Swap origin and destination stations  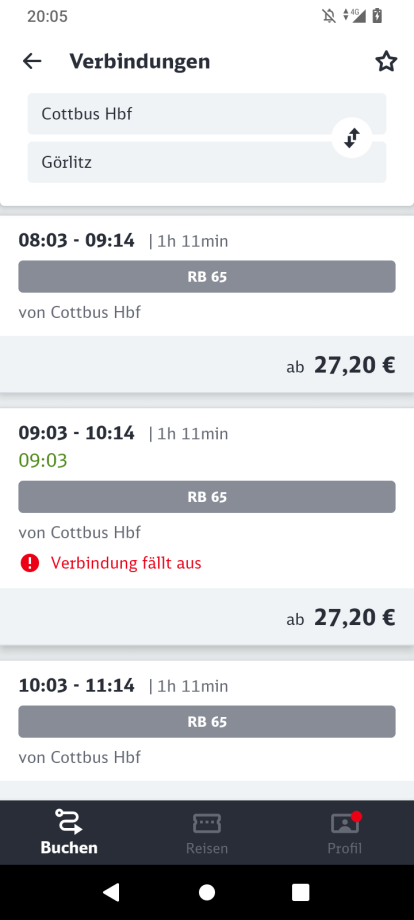352,138
